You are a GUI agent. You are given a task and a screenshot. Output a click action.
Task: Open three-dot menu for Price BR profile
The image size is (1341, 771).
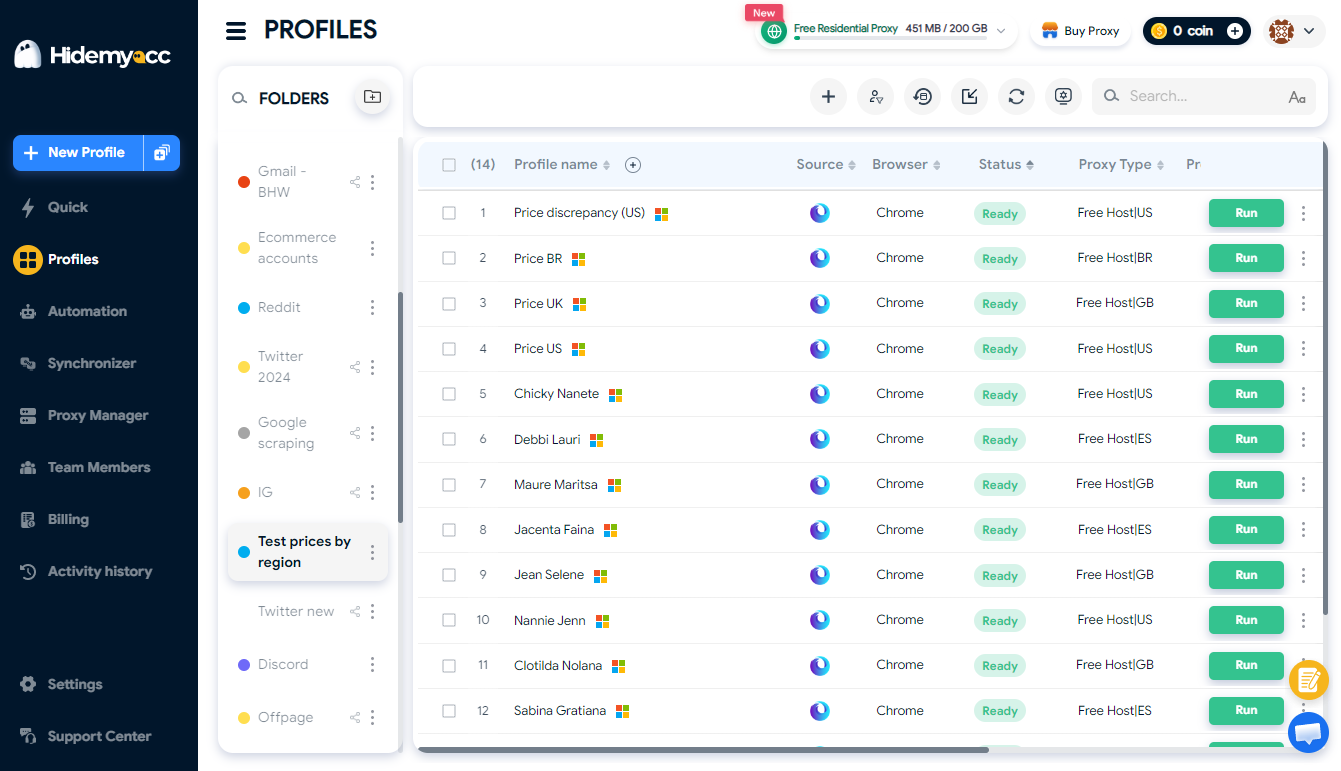[1303, 258]
